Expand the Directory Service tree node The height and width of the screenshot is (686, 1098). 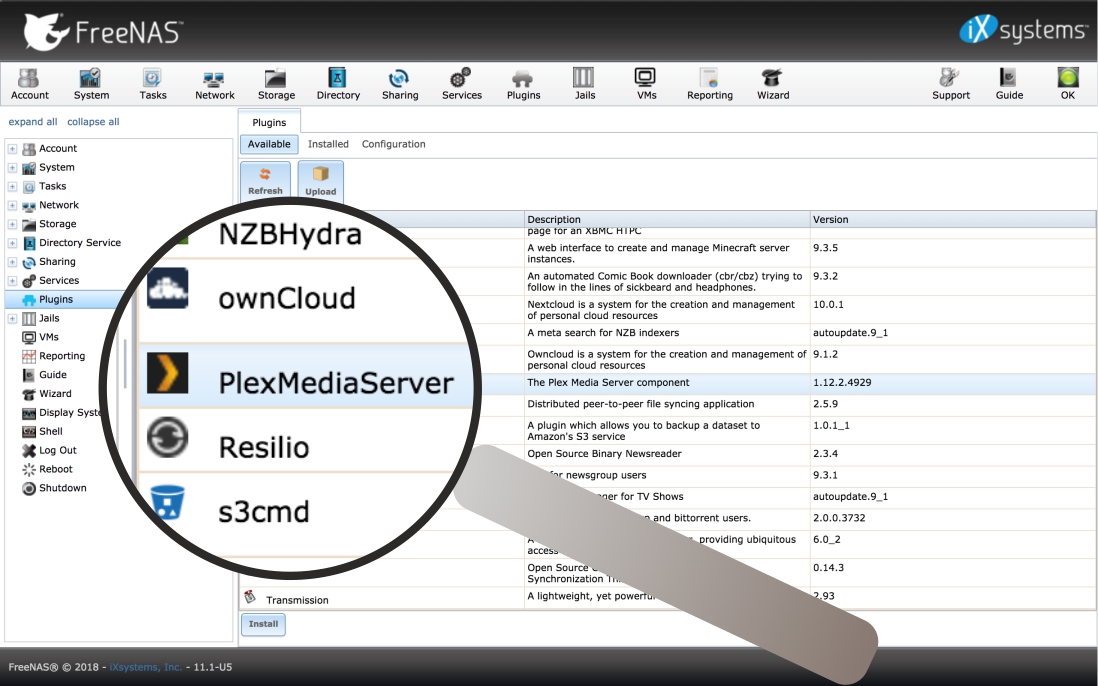coord(12,243)
